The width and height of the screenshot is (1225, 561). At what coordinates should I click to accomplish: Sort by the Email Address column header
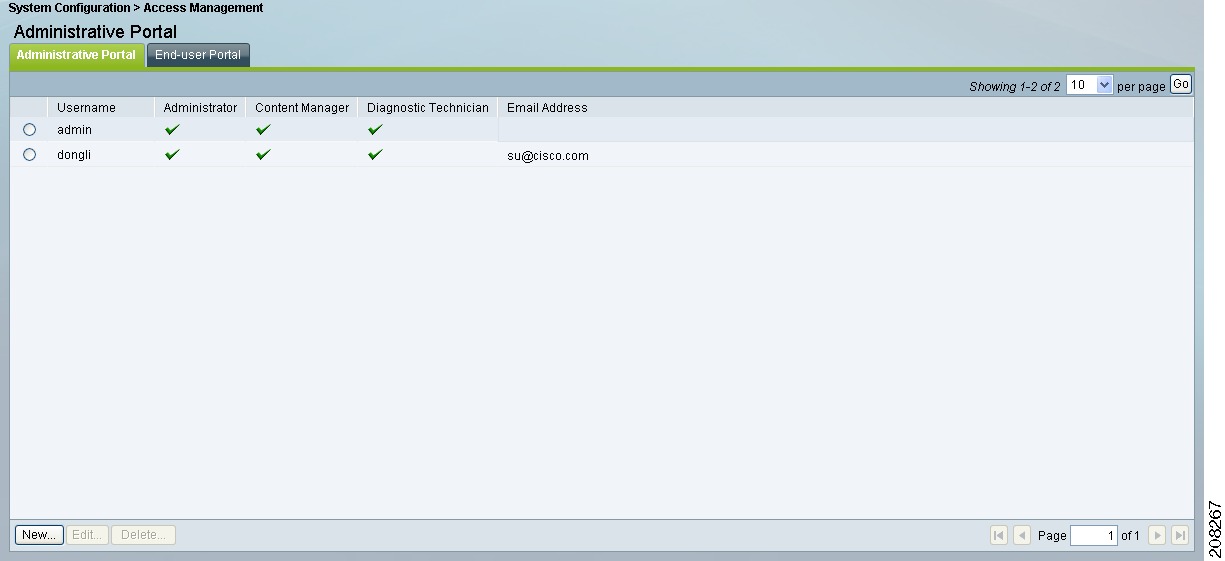tap(547, 108)
